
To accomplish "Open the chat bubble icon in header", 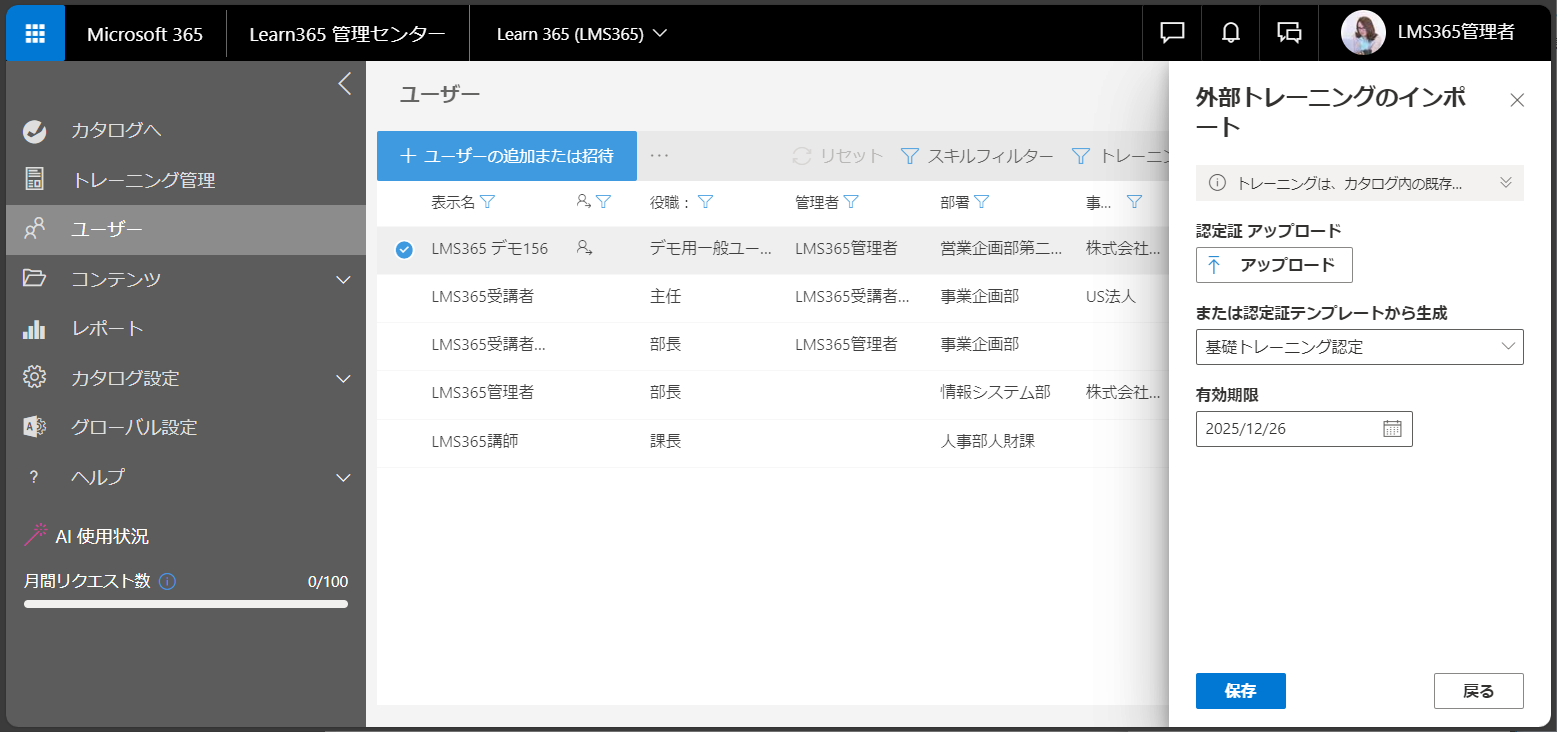I will [x=1172, y=33].
